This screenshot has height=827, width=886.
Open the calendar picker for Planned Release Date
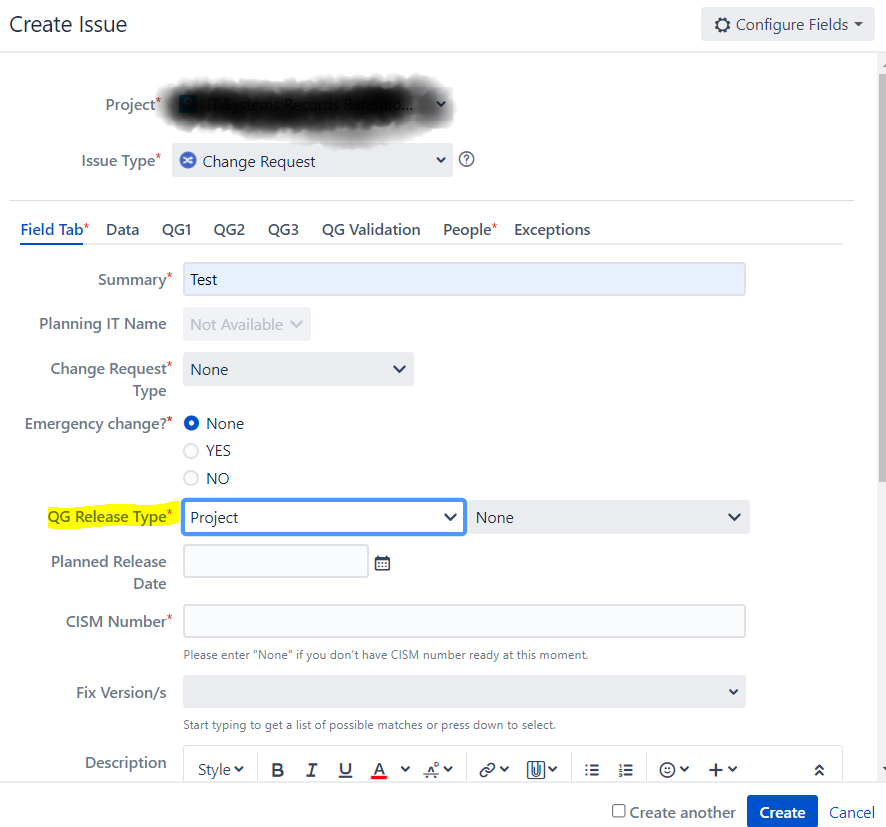382,562
